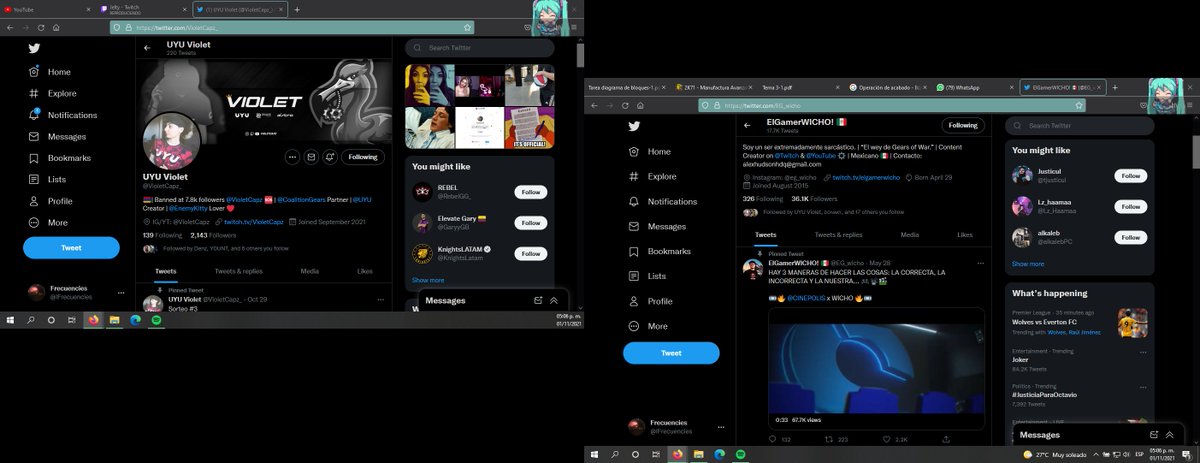This screenshot has height=463, width=1200.
Task: Select Tweets & replies tab on UYU Violet profile
Action: 239,271
